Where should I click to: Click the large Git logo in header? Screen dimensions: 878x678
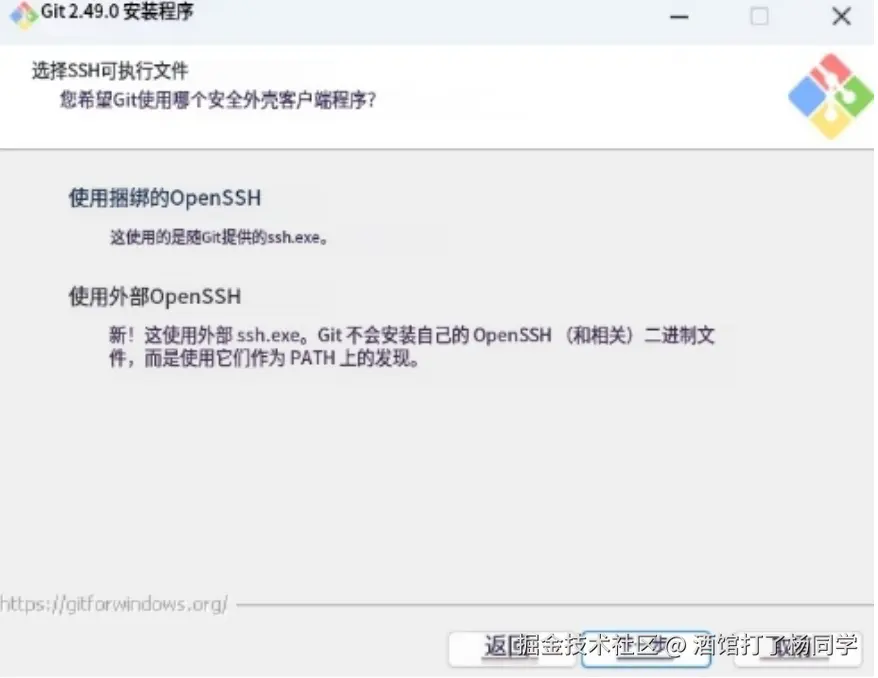[x=831, y=96]
